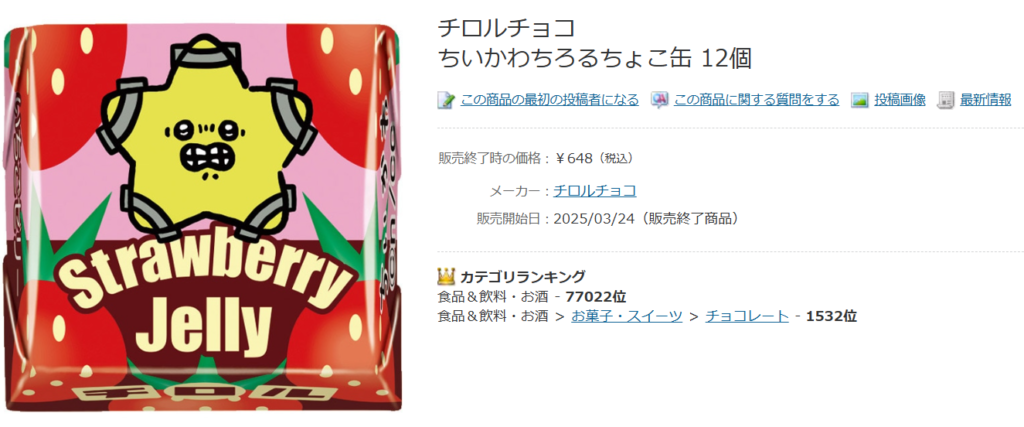Click the picture icon beside 投稿画像
The image size is (1024, 427).
[x=859, y=100]
